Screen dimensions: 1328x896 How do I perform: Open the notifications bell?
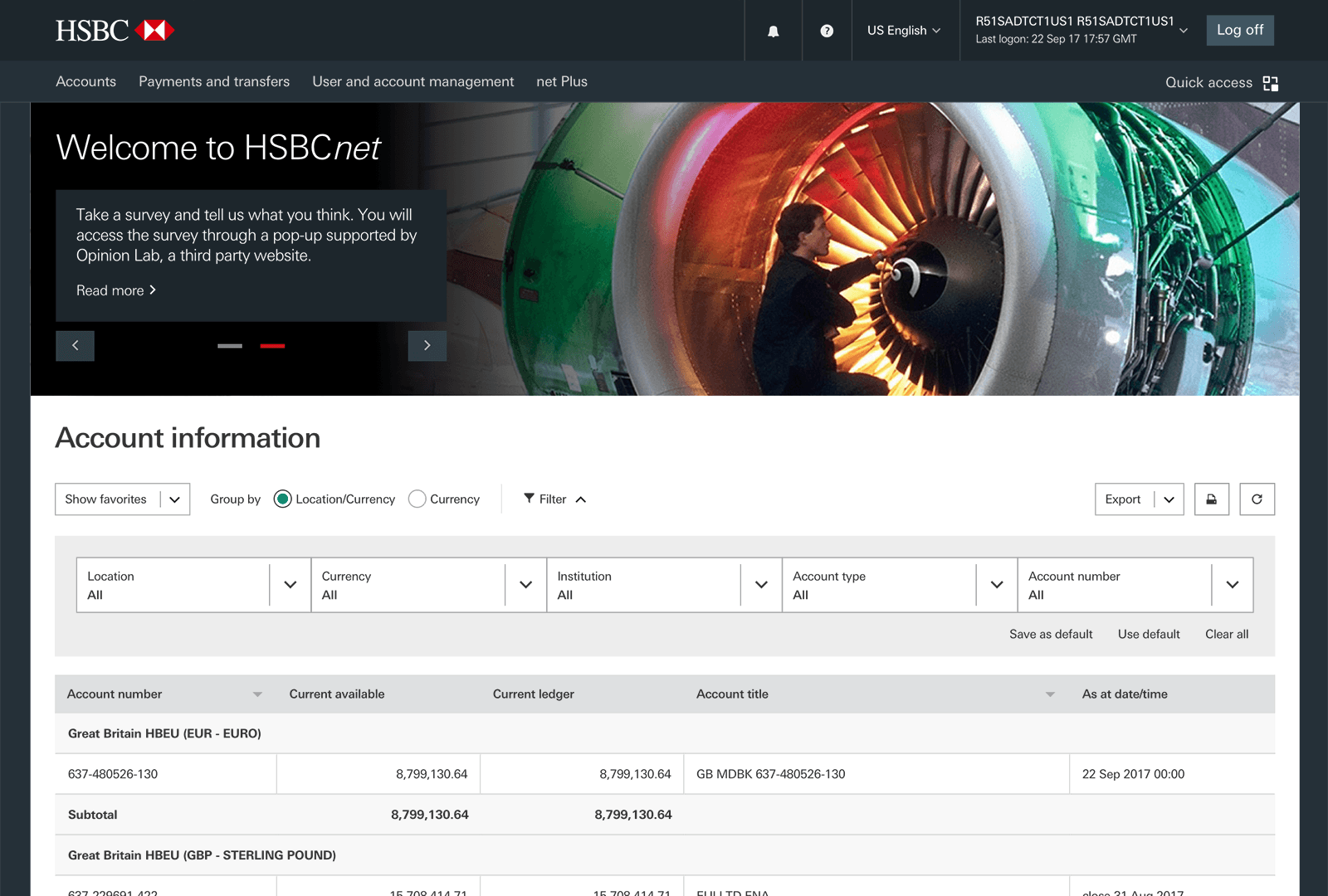click(x=773, y=31)
